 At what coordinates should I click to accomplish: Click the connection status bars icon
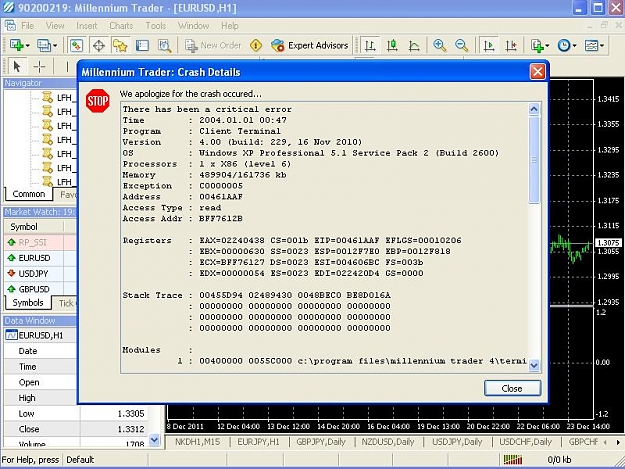pyautogui.click(x=513, y=459)
